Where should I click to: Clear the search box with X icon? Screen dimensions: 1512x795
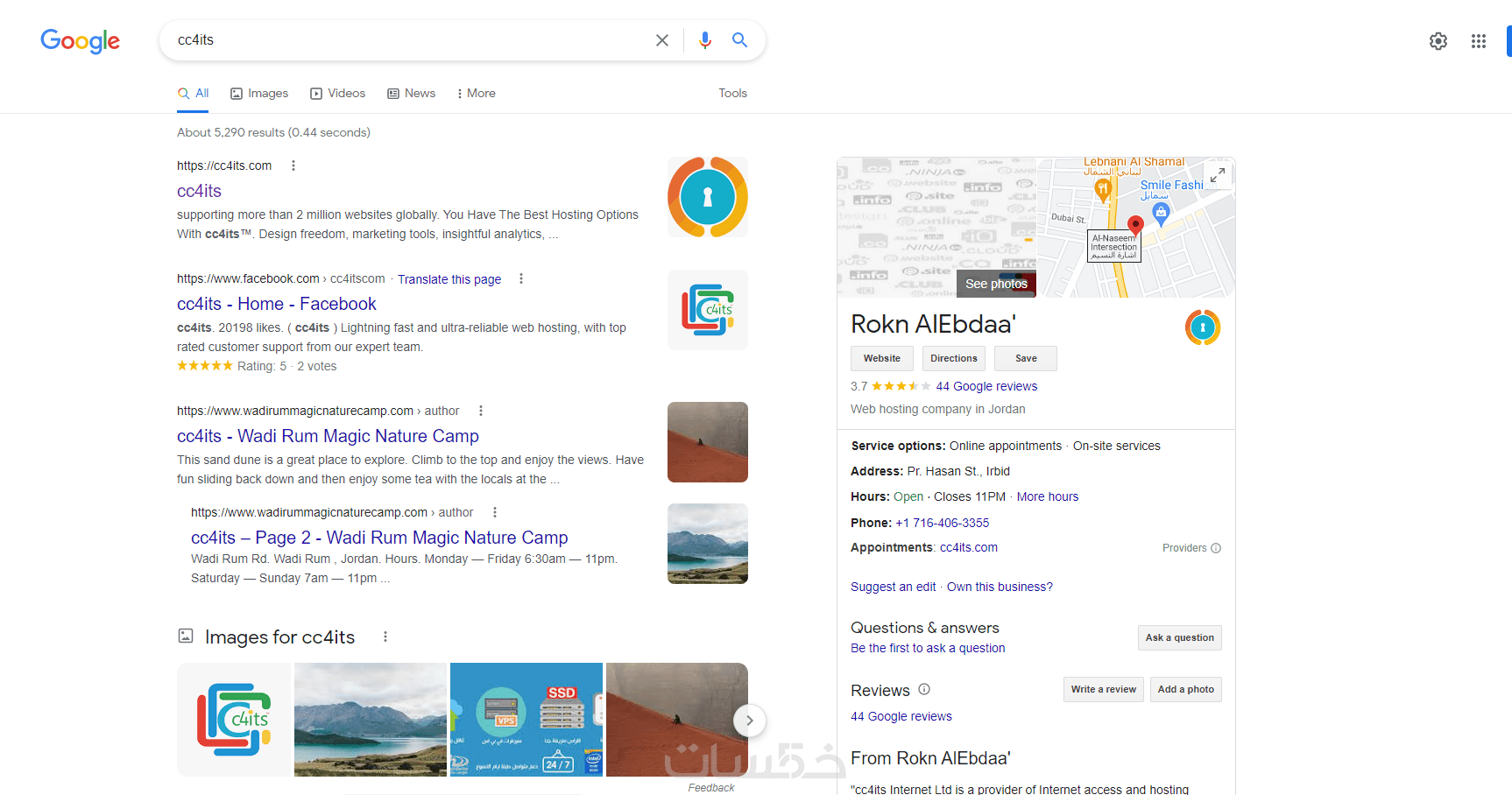tap(662, 40)
